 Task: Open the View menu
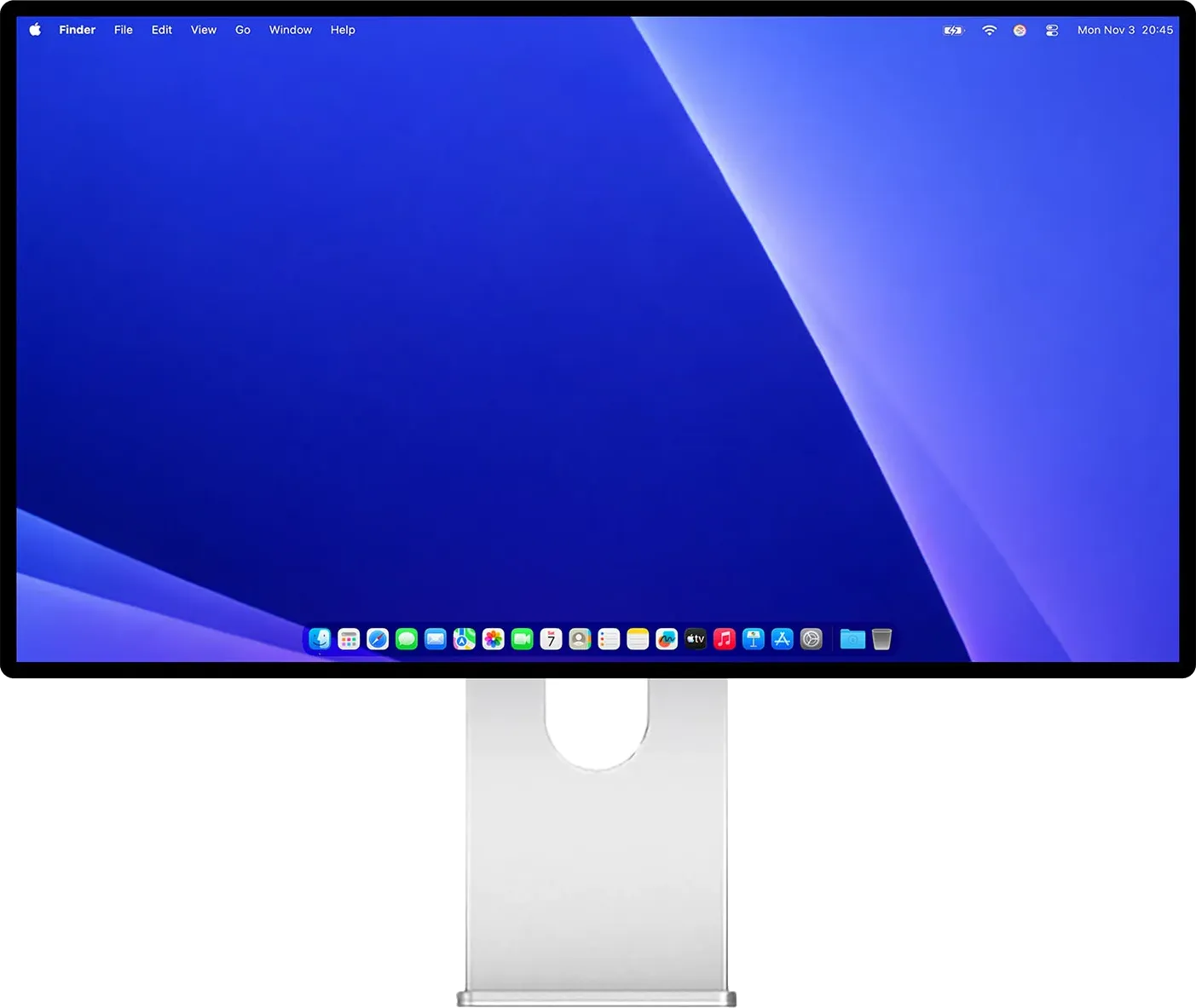click(x=204, y=30)
